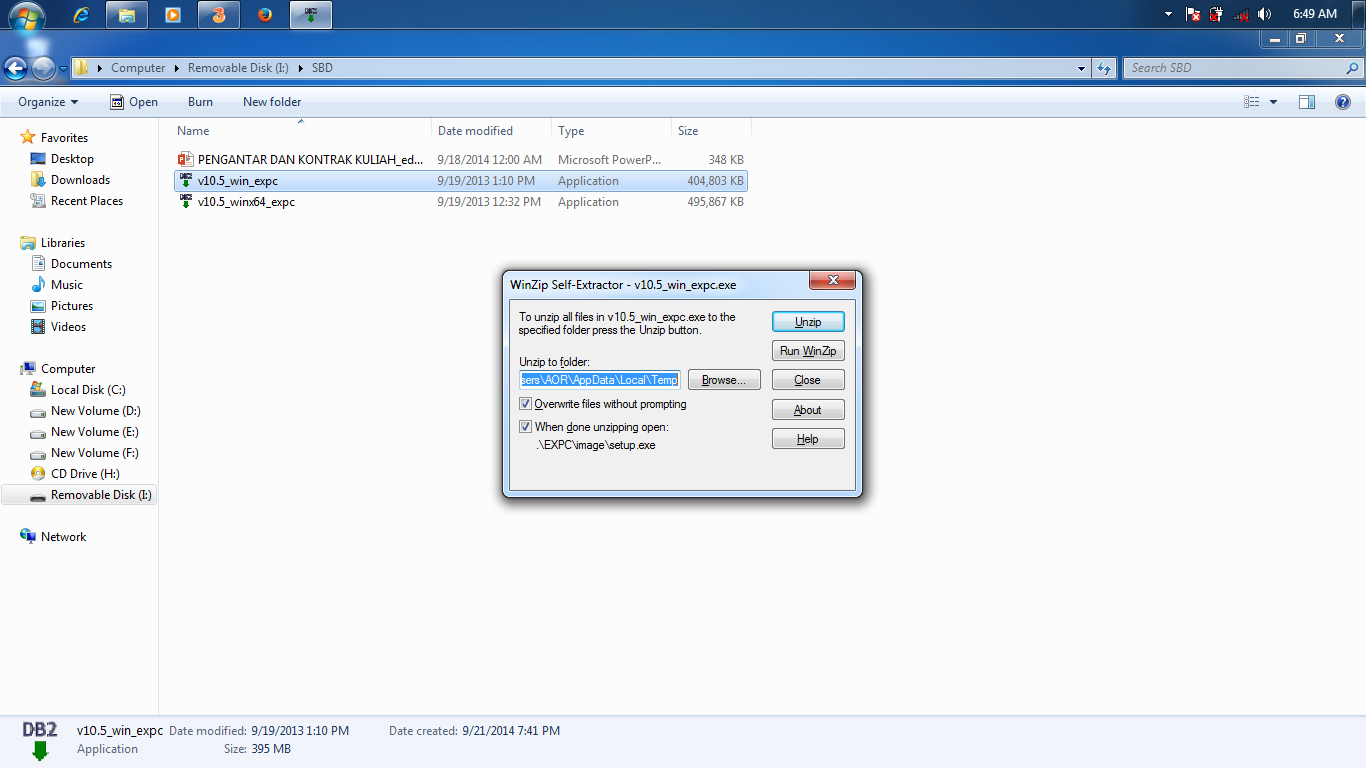Click the Help button in WinZip dialog
Image resolution: width=1366 pixels, height=768 pixels.
pos(808,439)
